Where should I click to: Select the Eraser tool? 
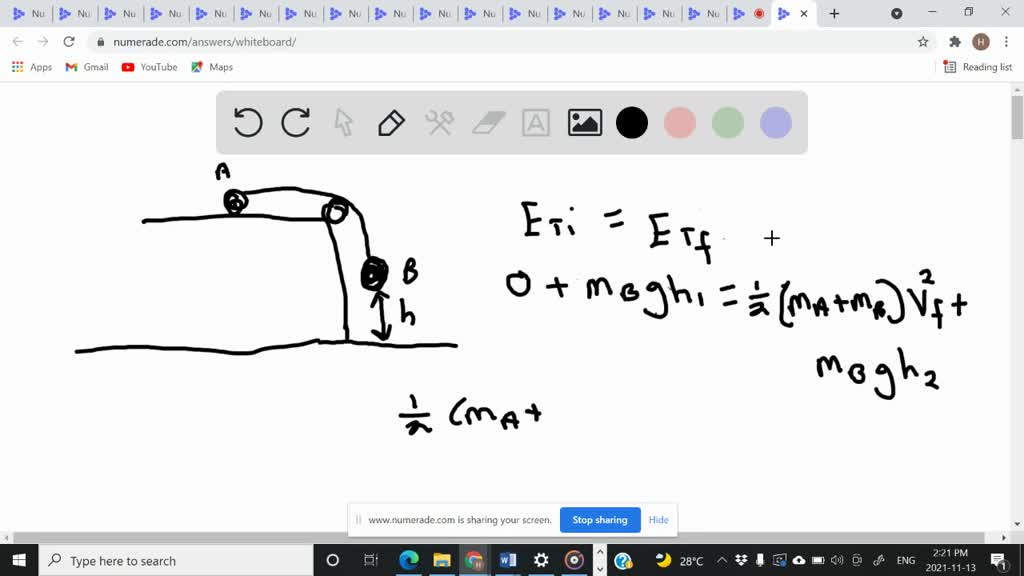(488, 122)
